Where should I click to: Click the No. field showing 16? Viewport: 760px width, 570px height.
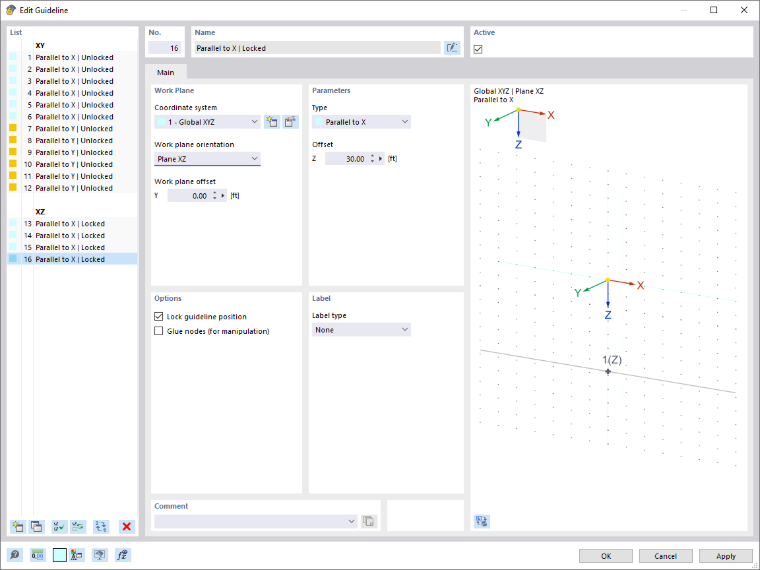click(165, 48)
